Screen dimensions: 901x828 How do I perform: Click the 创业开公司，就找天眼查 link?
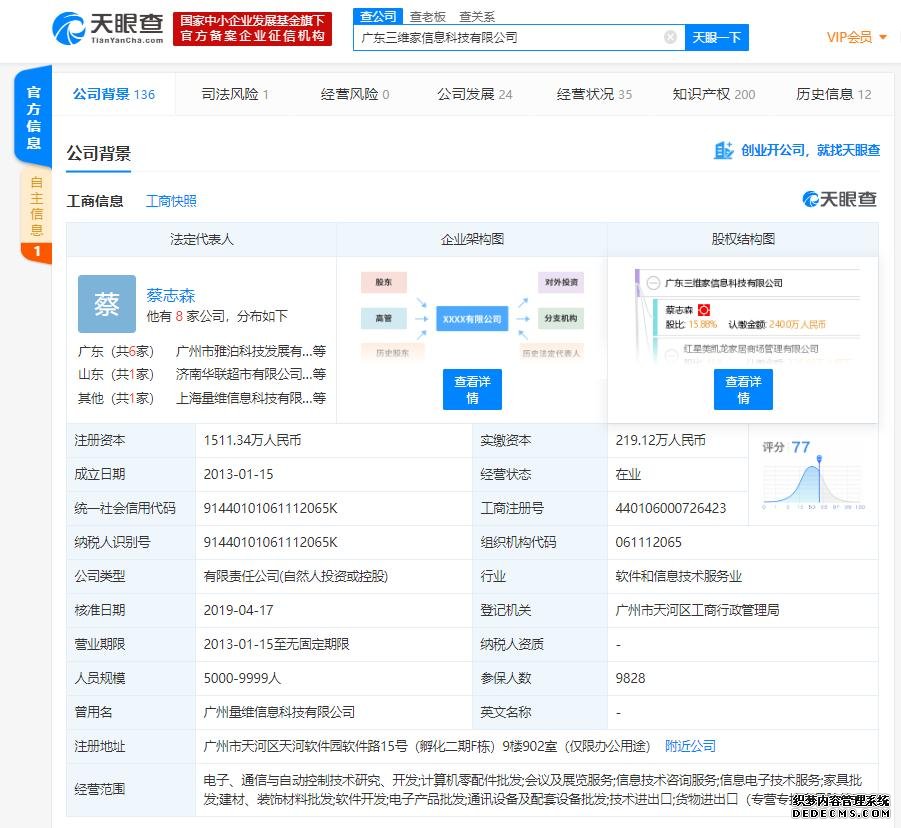click(810, 151)
